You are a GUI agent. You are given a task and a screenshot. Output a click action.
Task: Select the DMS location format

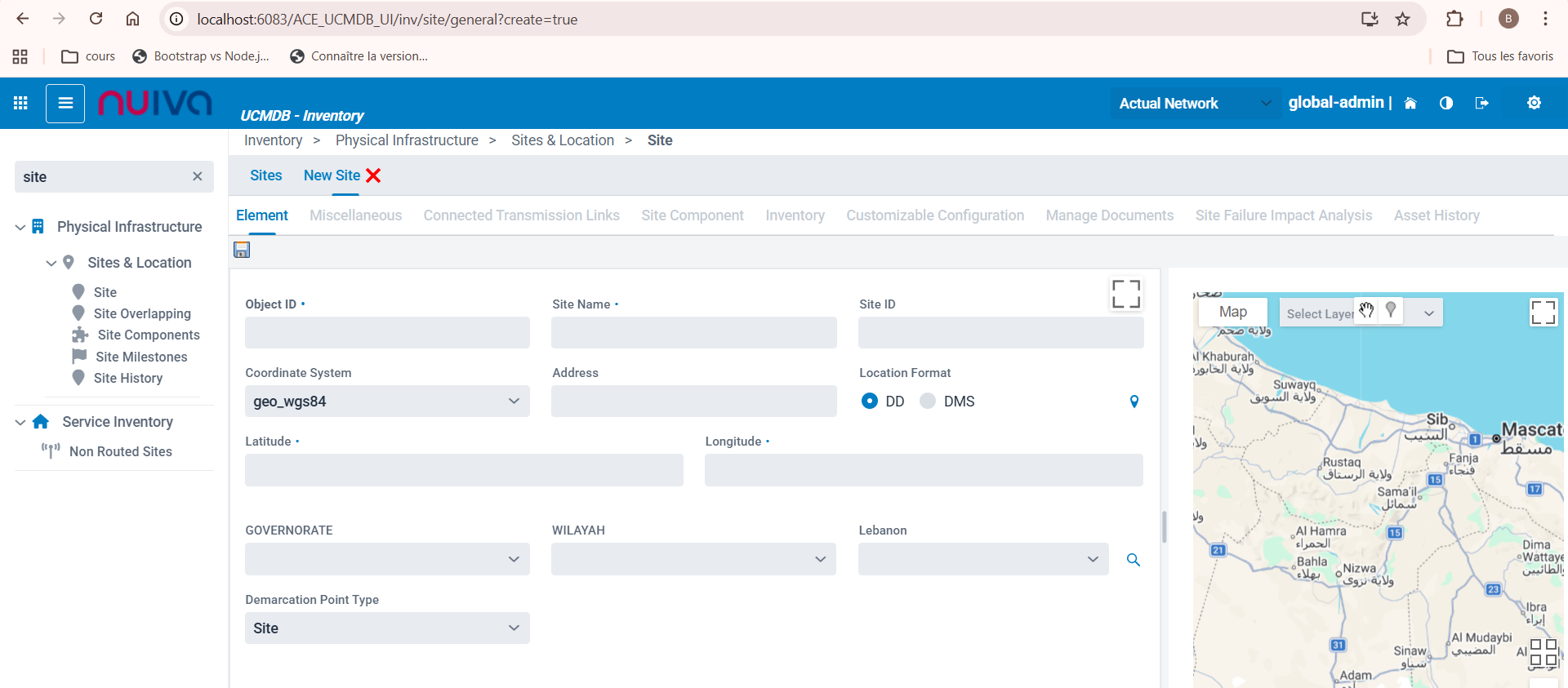(928, 402)
